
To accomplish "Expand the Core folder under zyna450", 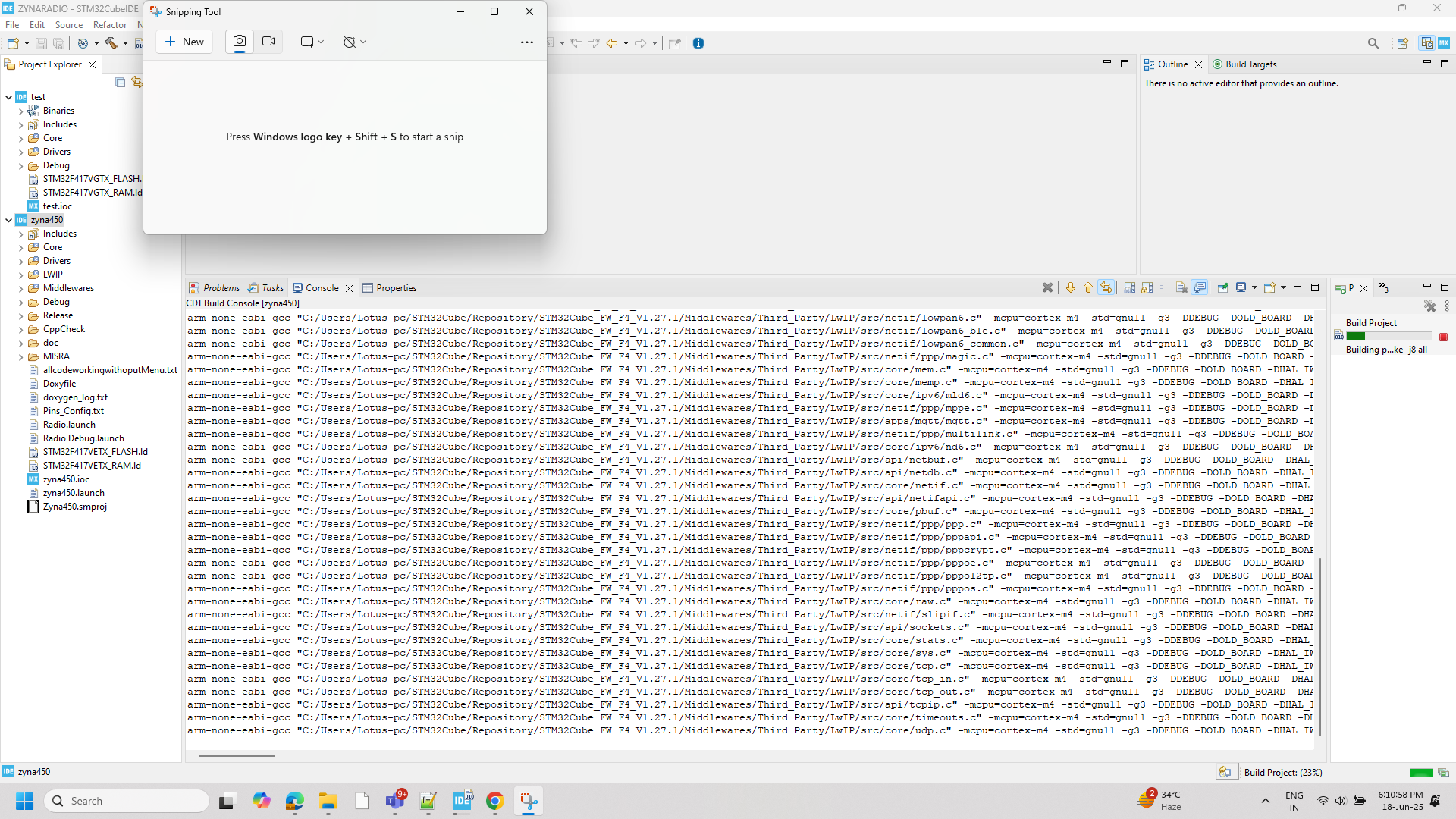I will [21, 247].
